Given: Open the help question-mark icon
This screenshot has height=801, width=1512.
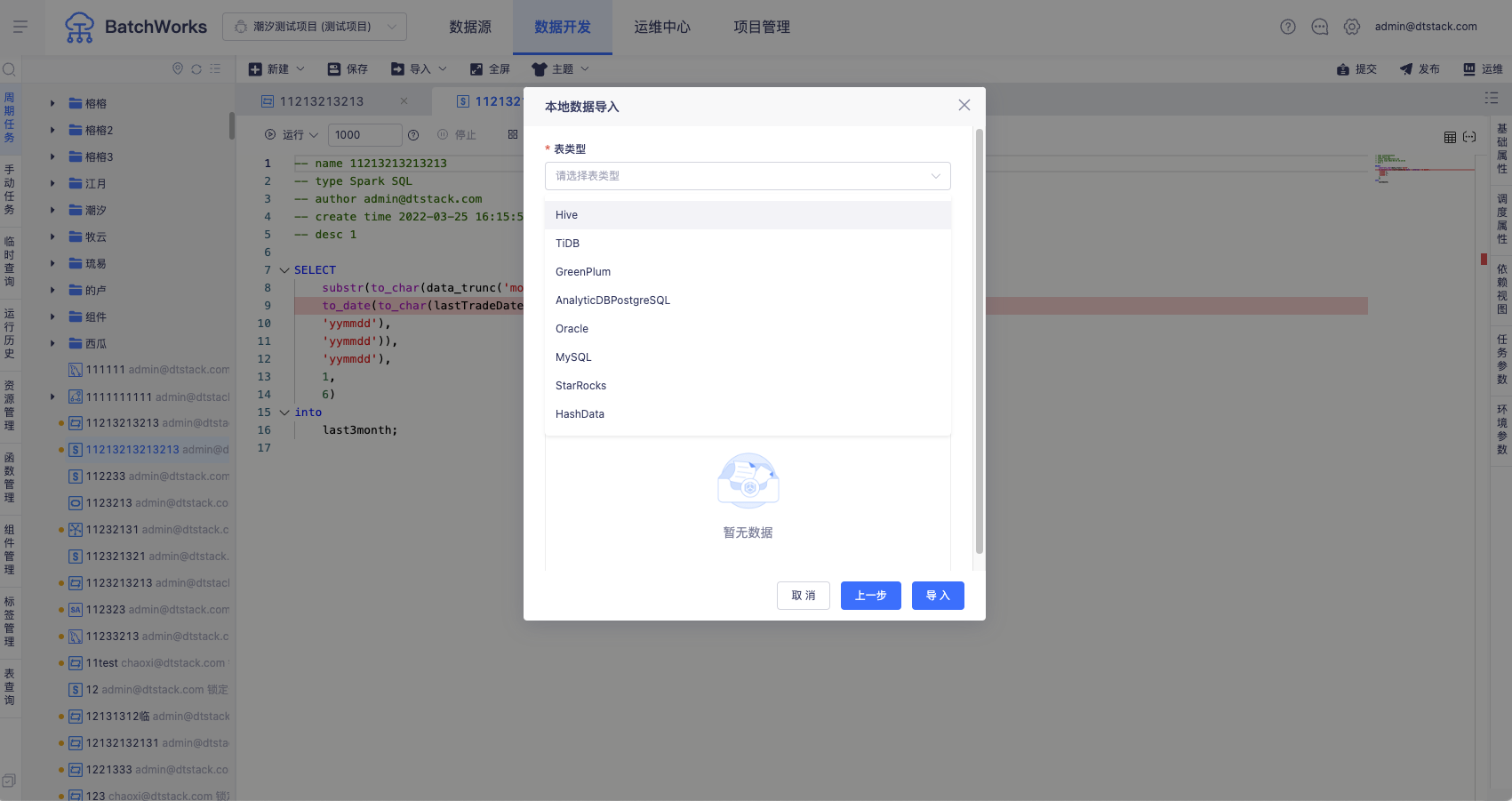Looking at the screenshot, I should (1288, 27).
